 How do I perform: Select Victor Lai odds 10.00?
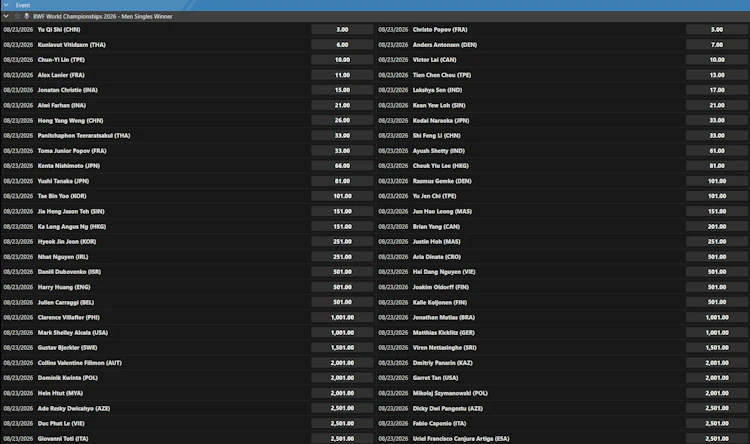click(717, 60)
